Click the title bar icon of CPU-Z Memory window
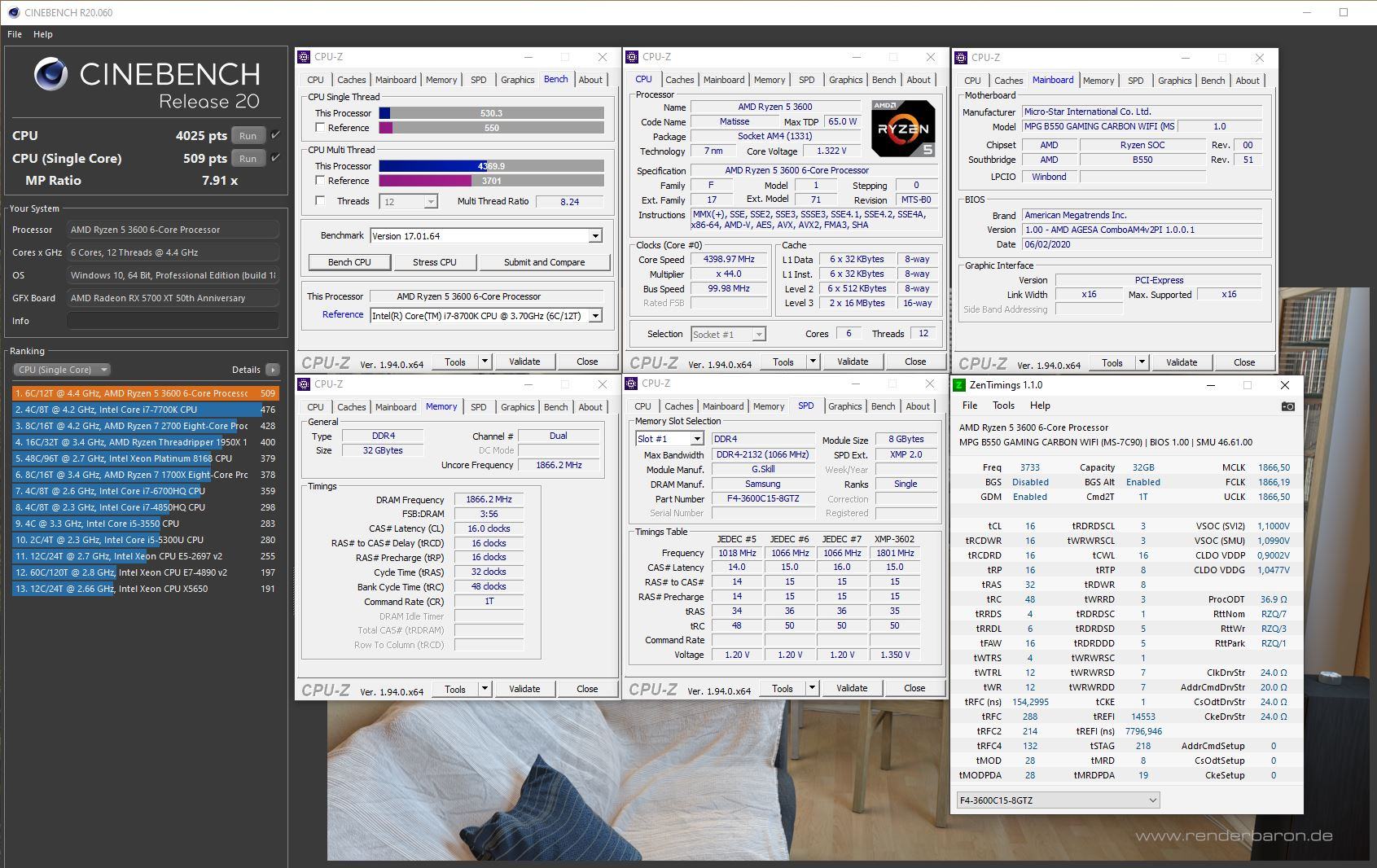 (x=305, y=384)
